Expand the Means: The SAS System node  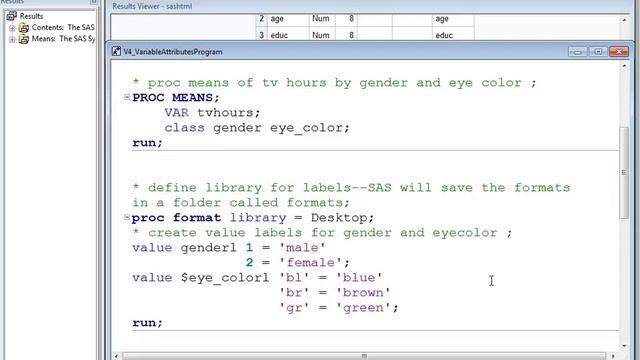(12, 40)
